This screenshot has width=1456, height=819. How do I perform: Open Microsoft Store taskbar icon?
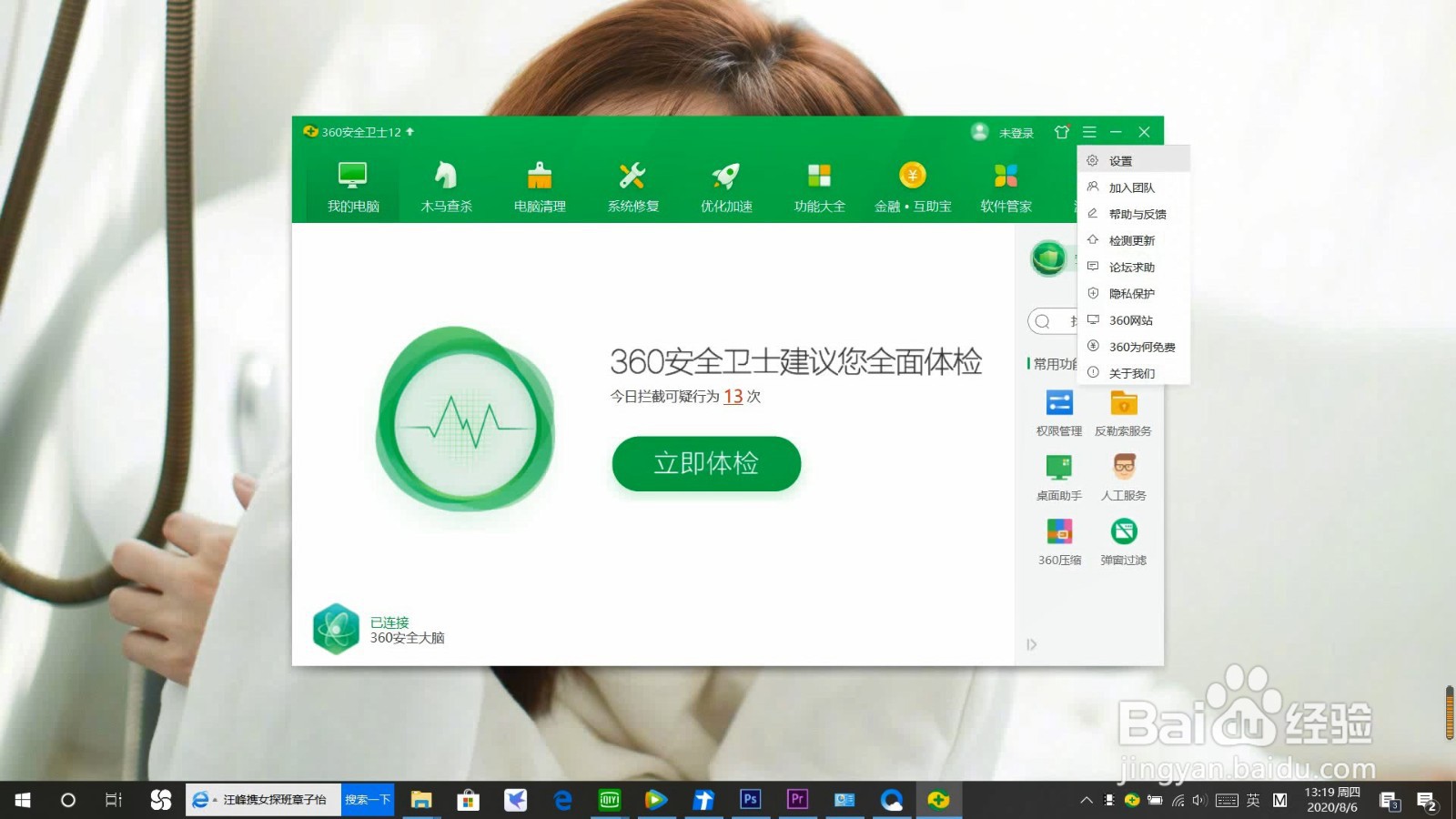pos(468,800)
